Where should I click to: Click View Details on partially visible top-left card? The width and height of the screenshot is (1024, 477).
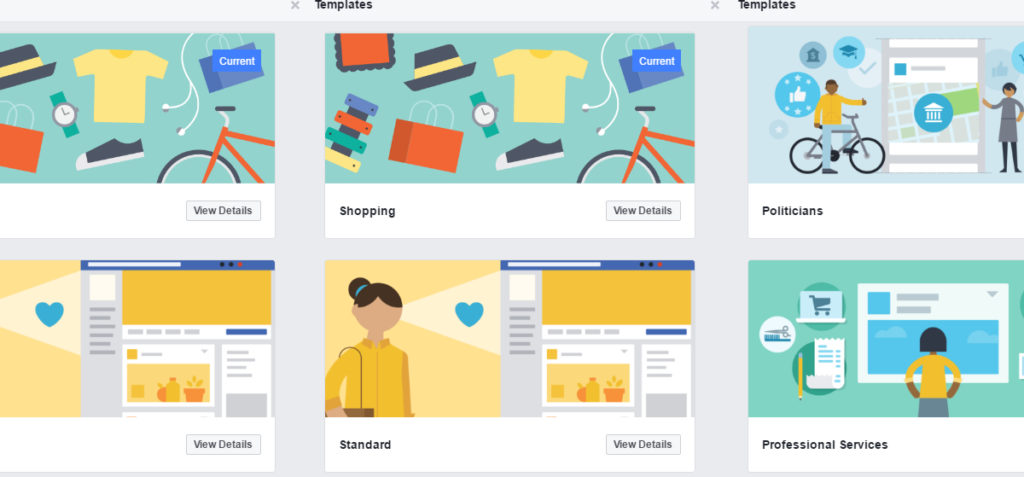click(x=223, y=210)
